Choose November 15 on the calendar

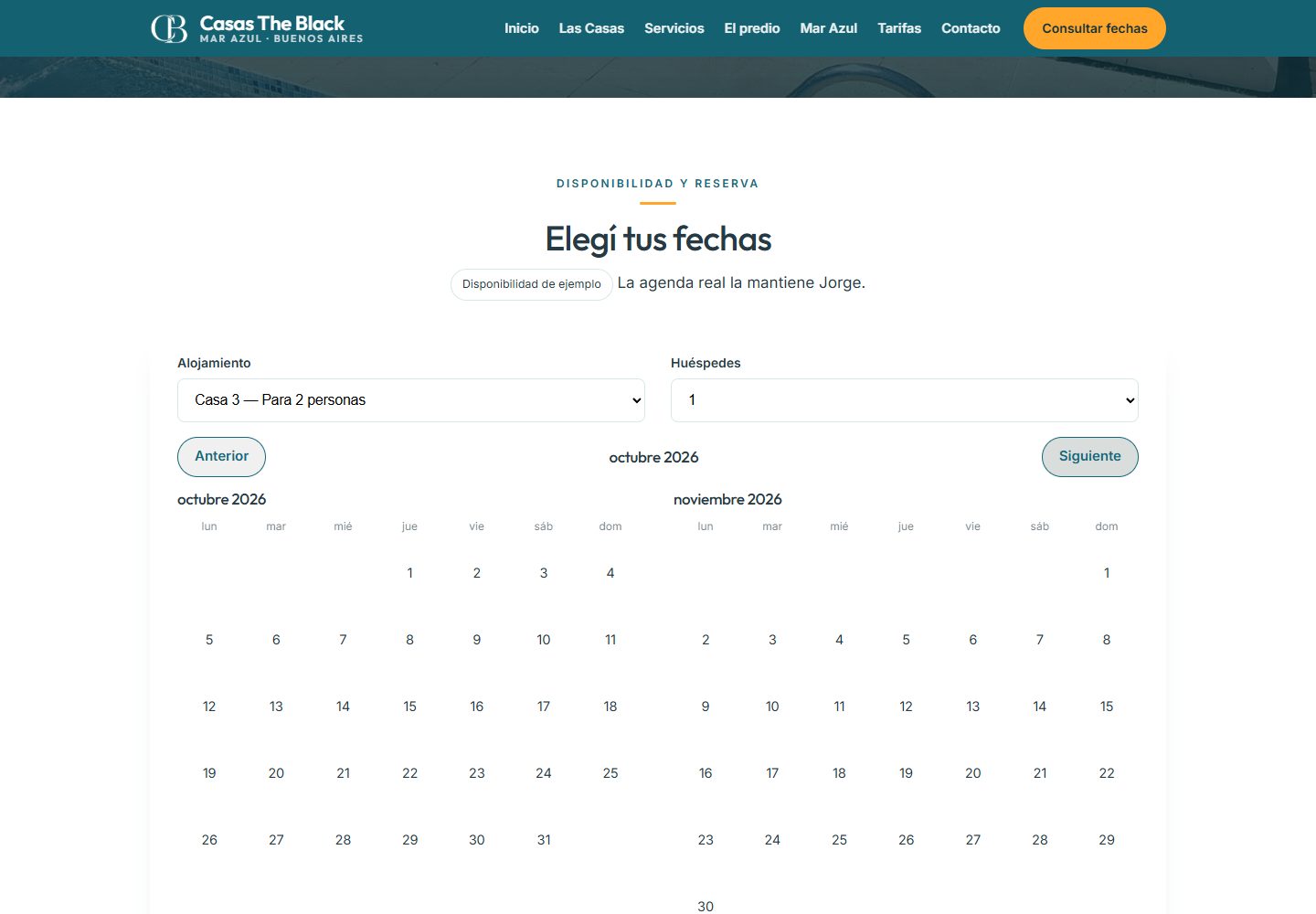[1107, 707]
